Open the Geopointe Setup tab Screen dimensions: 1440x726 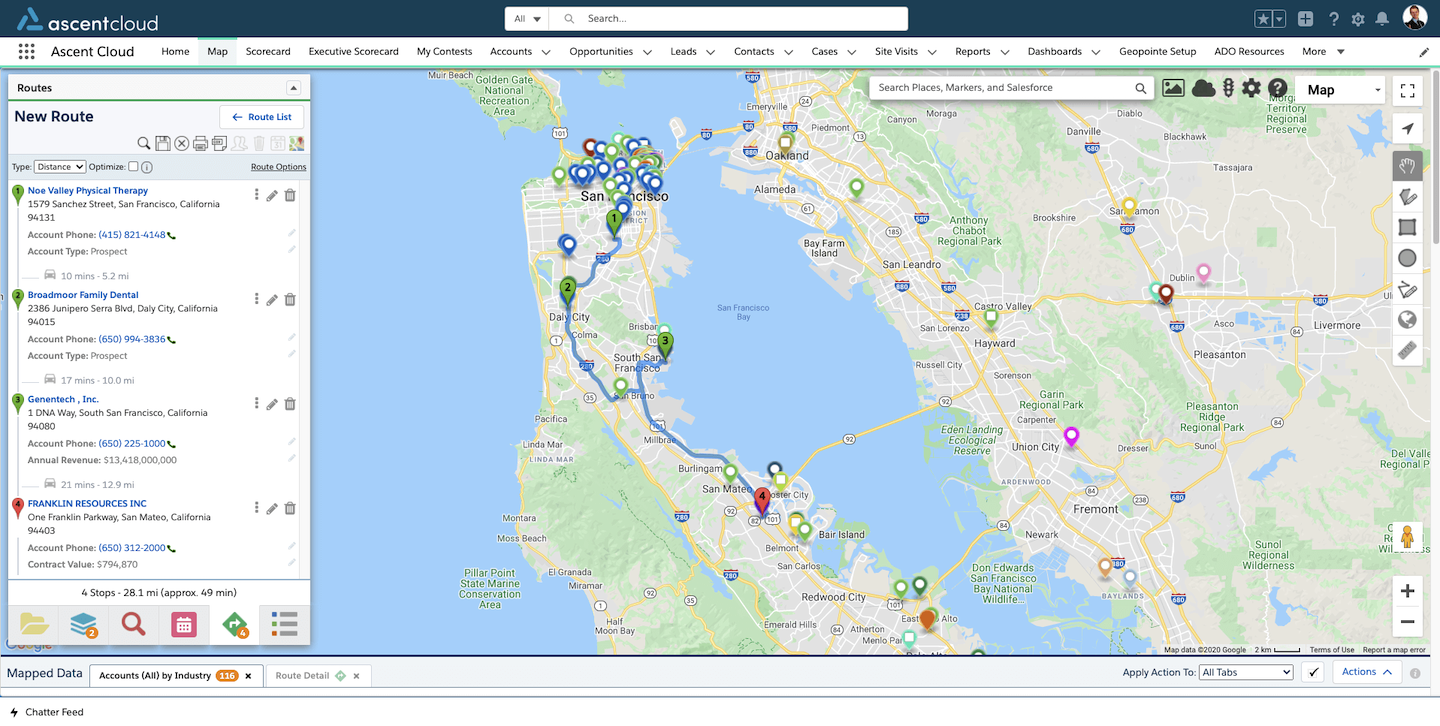[1158, 52]
